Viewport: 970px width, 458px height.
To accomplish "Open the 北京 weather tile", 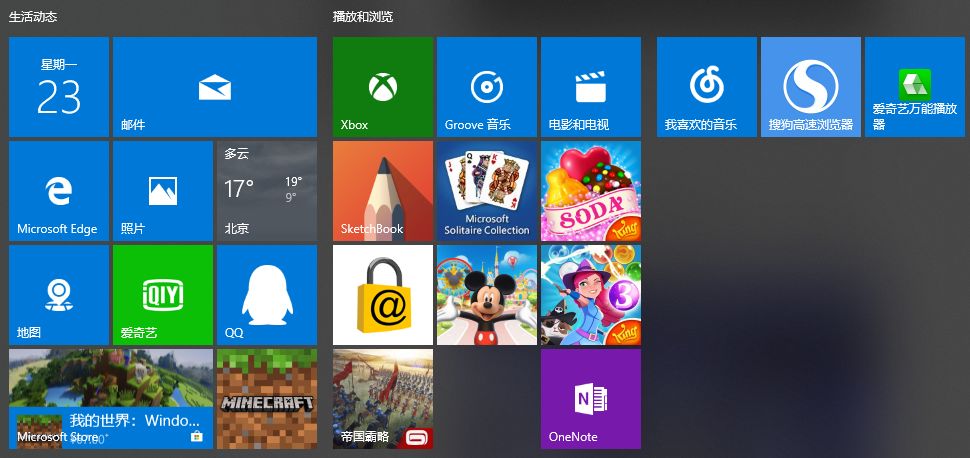I will point(267,191).
